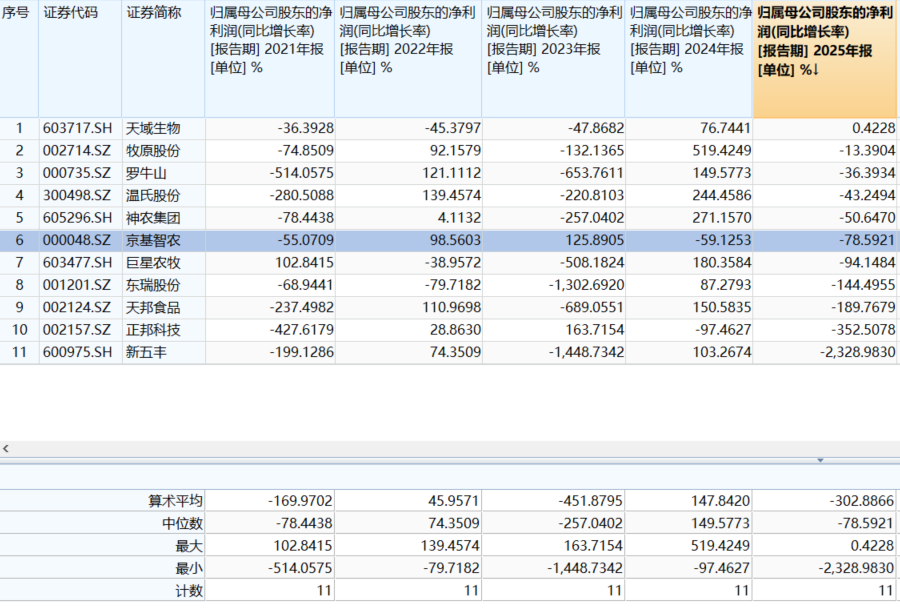Click the value 519.4249 in 牧原股份 row
900x610 pixels.
tap(721, 150)
